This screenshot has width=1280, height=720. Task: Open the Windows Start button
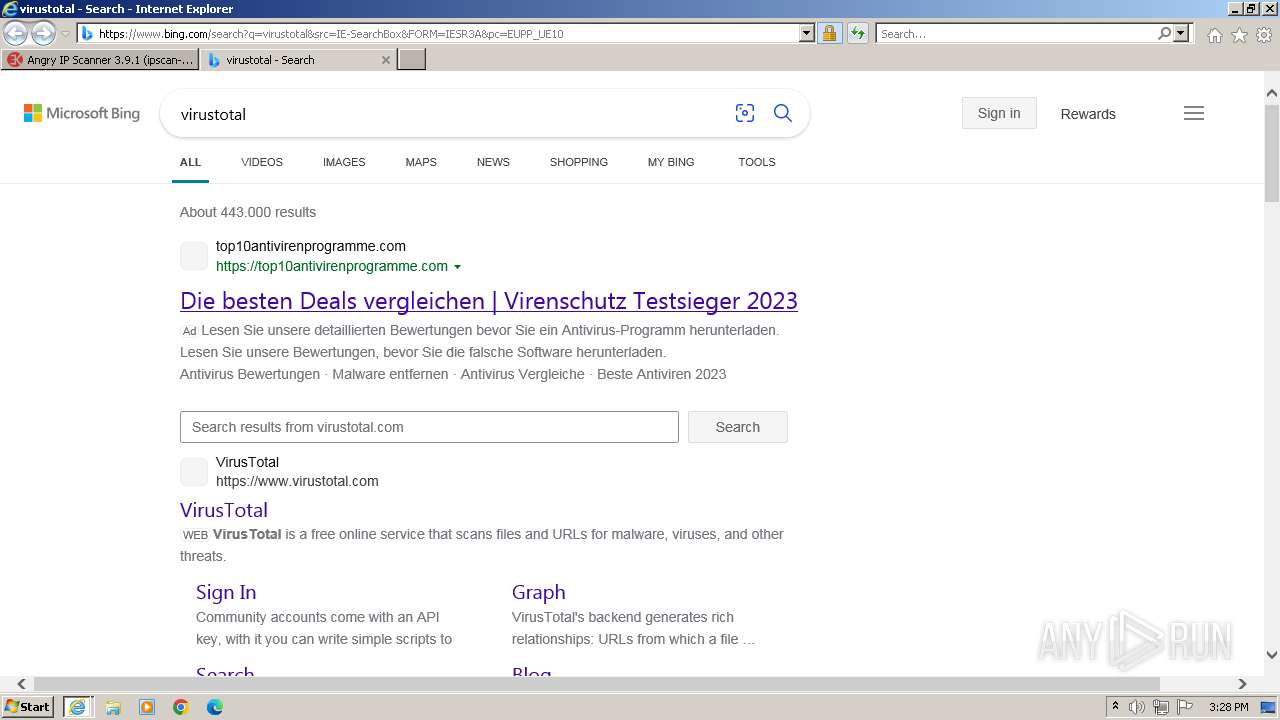27,707
